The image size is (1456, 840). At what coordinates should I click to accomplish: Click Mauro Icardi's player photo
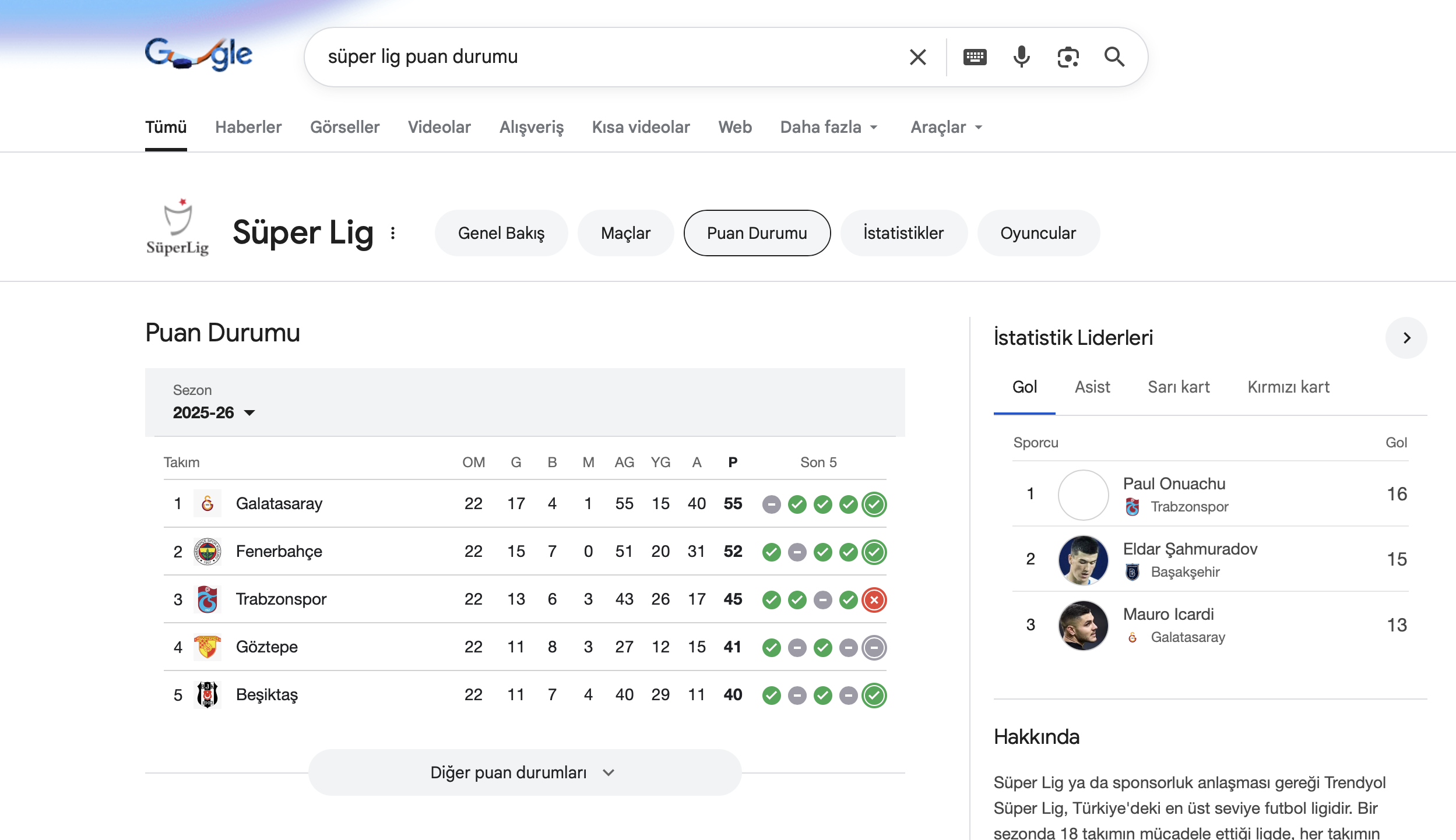pos(1083,625)
